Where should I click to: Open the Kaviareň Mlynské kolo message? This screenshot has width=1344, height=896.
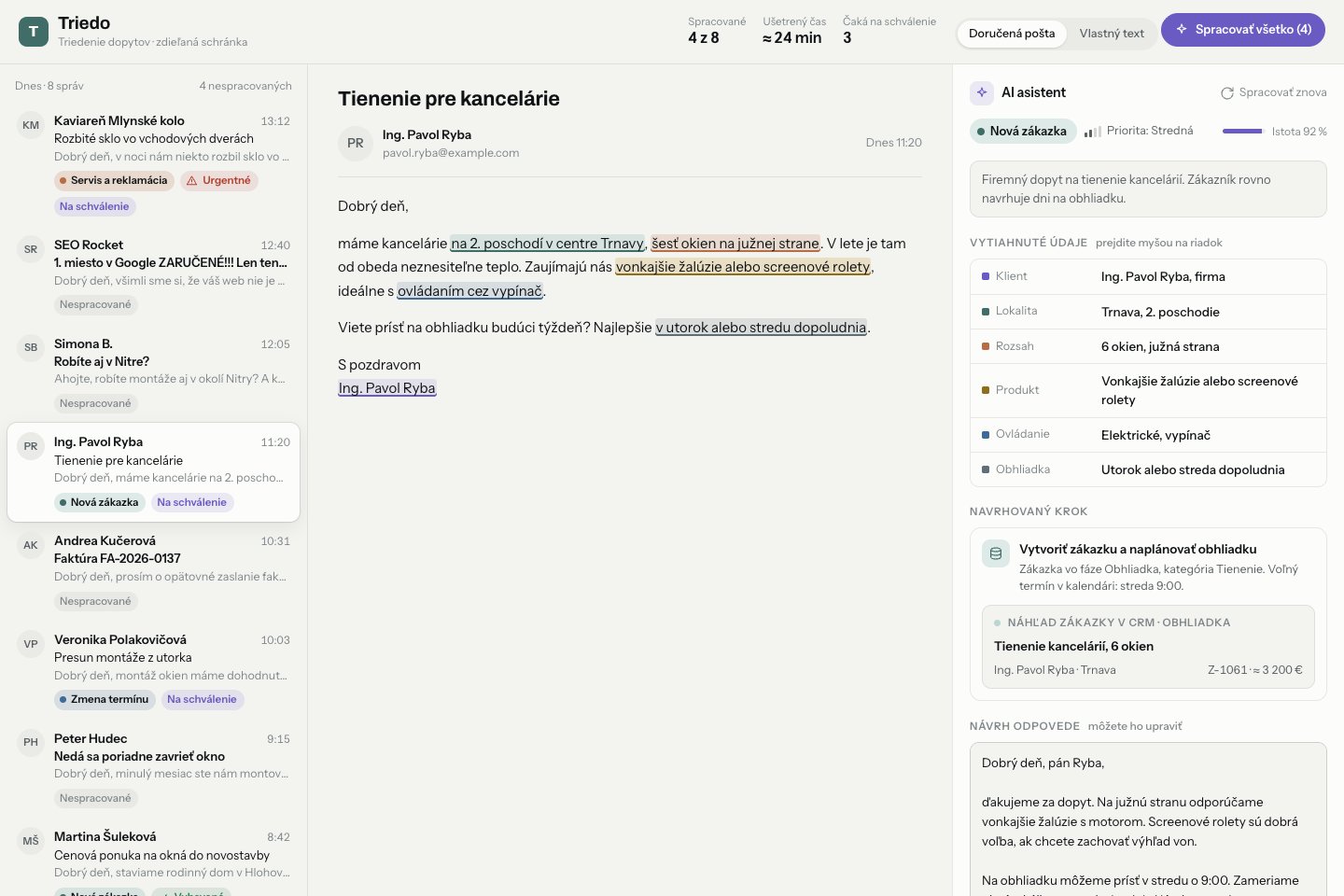[x=154, y=163]
